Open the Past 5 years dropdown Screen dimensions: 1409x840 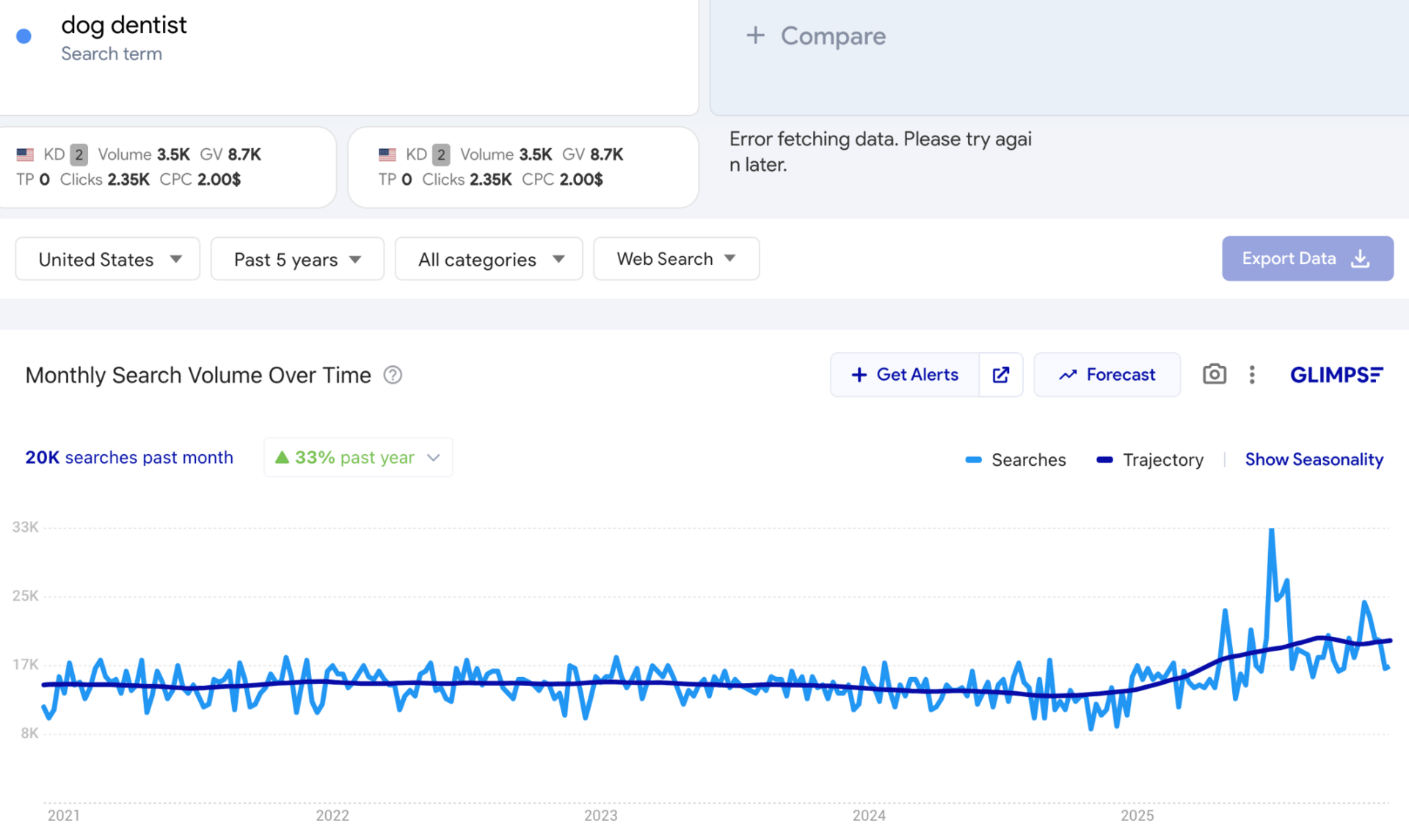(297, 259)
